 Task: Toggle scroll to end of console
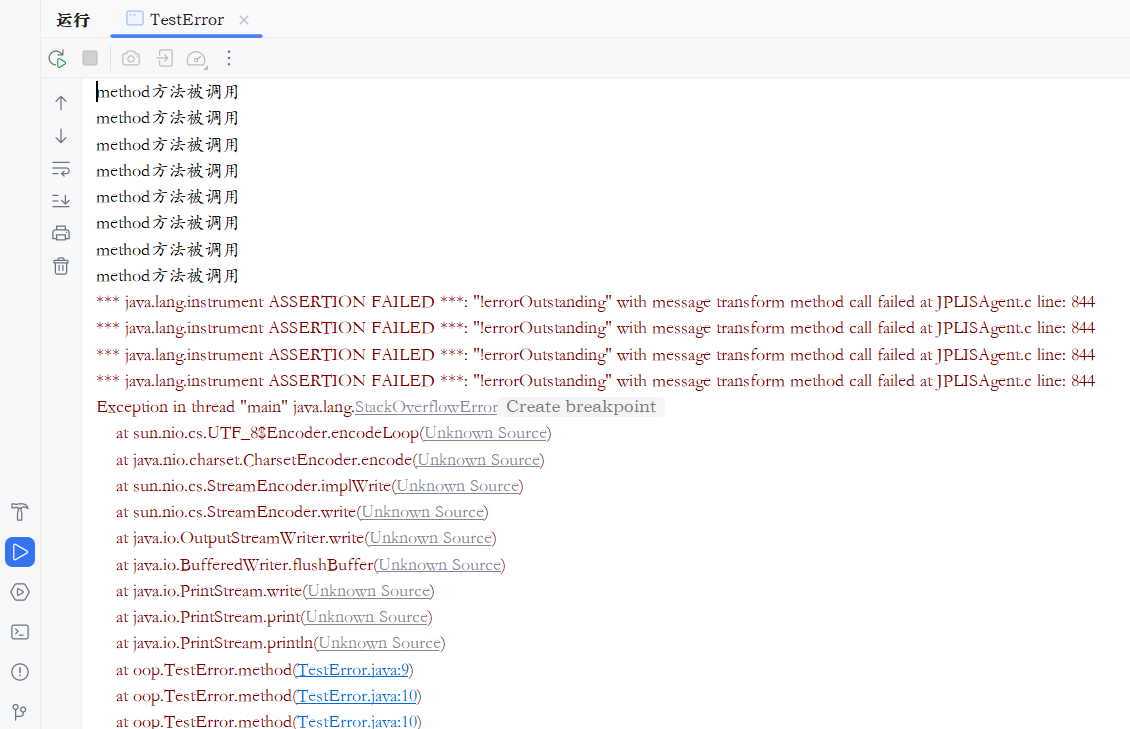(61, 201)
